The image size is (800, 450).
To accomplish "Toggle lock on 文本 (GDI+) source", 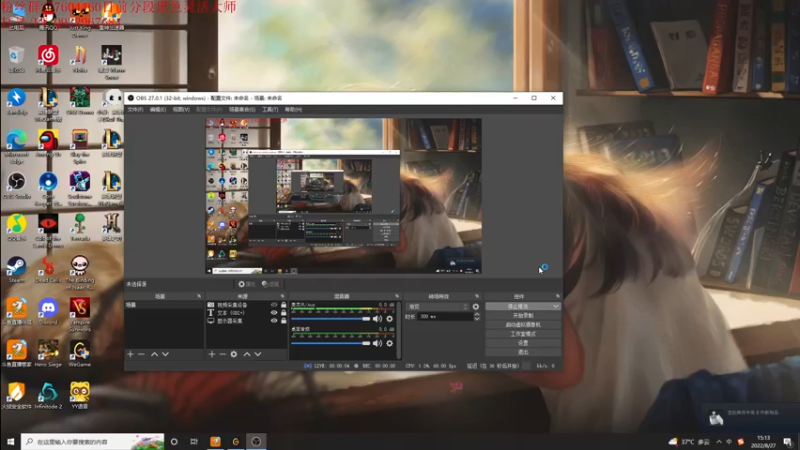I will click(284, 313).
